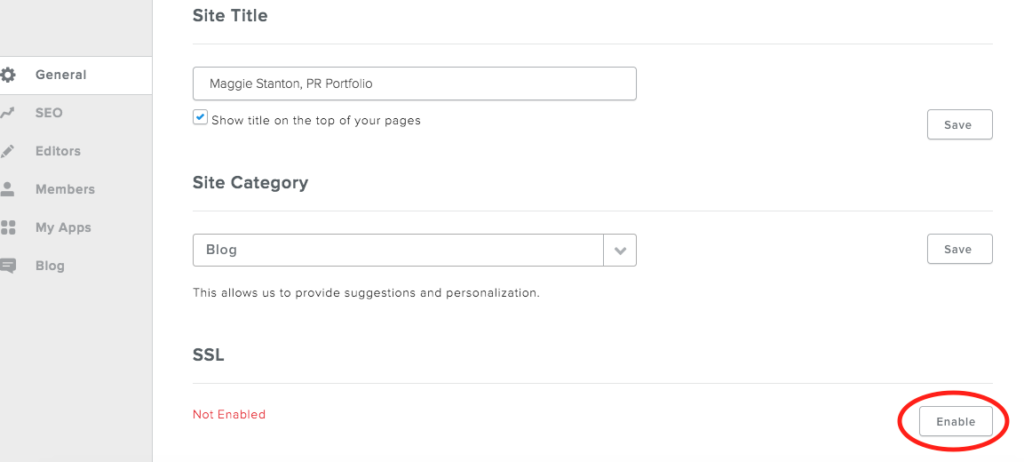Uncheck Show title on top of pages
The height and width of the screenshot is (462, 1024).
click(x=200, y=118)
